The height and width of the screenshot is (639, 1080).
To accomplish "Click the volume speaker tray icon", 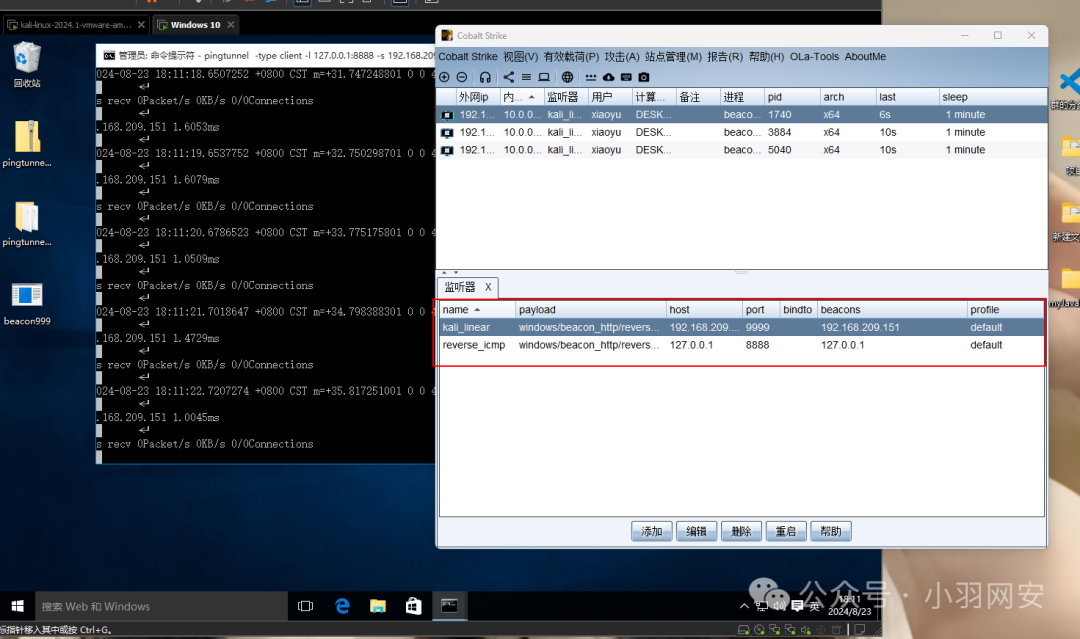I will coord(779,606).
